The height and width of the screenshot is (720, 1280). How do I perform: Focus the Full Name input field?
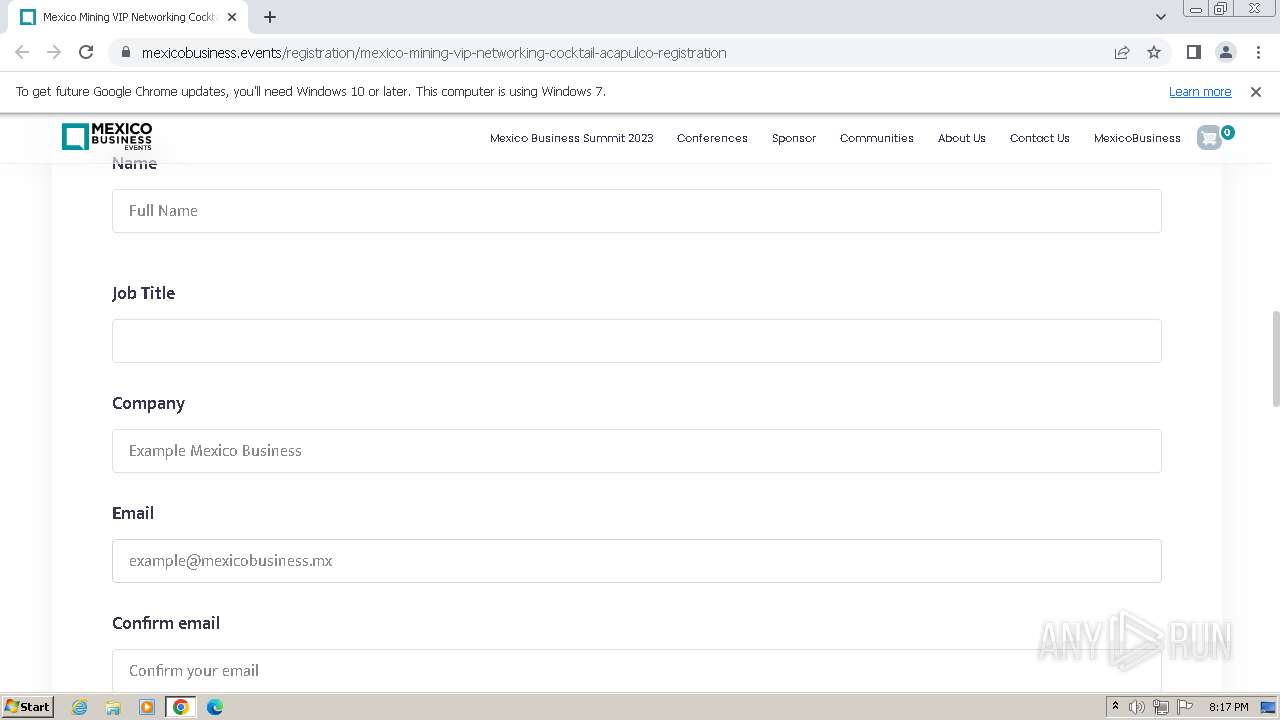click(637, 211)
